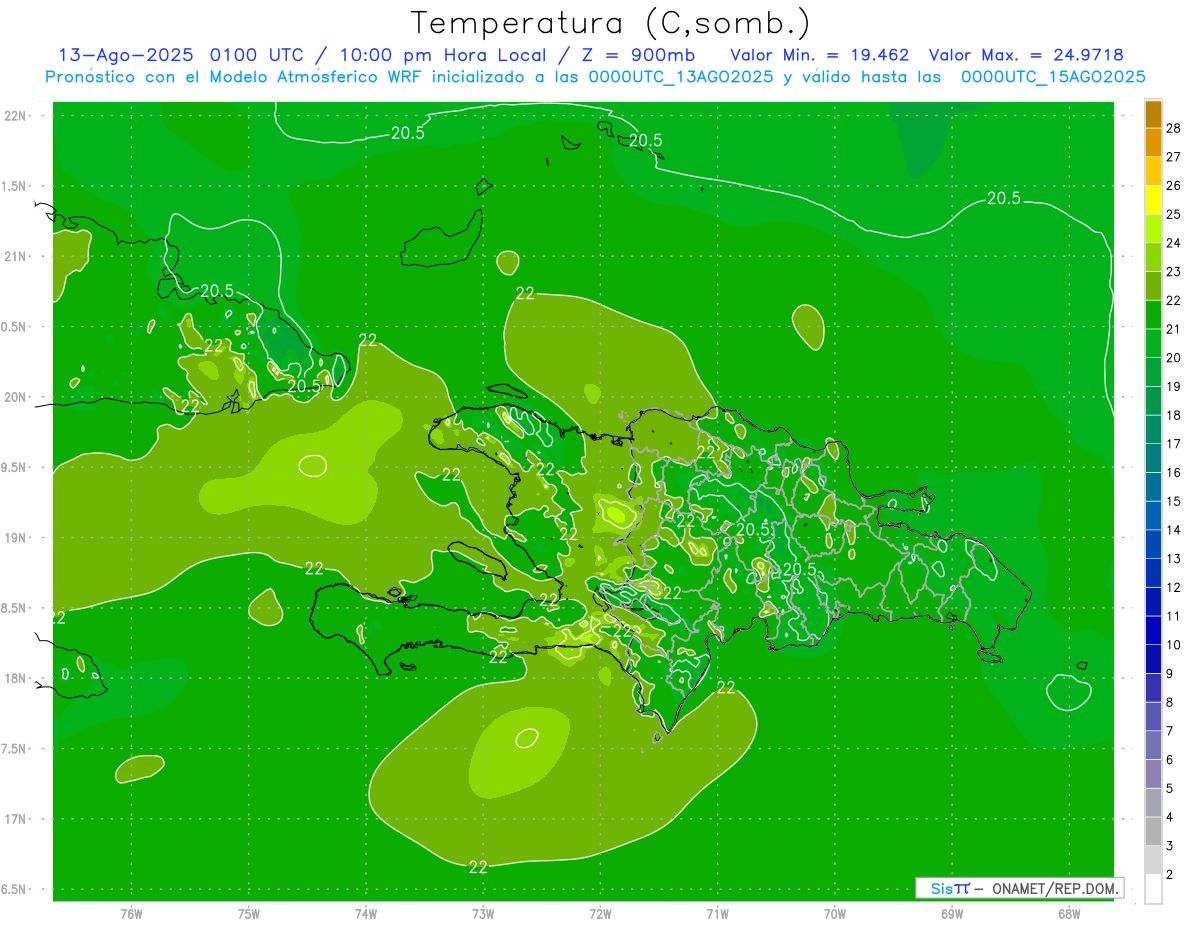
Task: Click the '22' contour label just above the 17N line
Action: [478, 867]
